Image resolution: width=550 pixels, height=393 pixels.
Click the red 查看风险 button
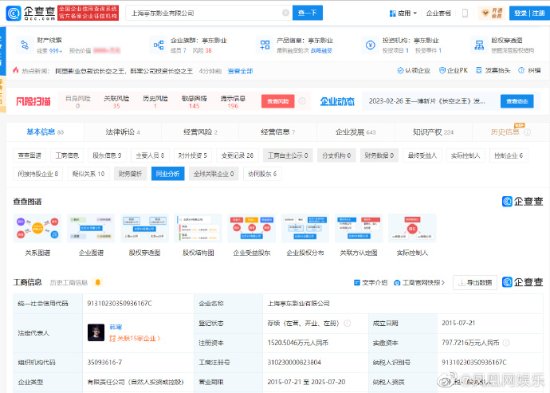click(x=278, y=101)
